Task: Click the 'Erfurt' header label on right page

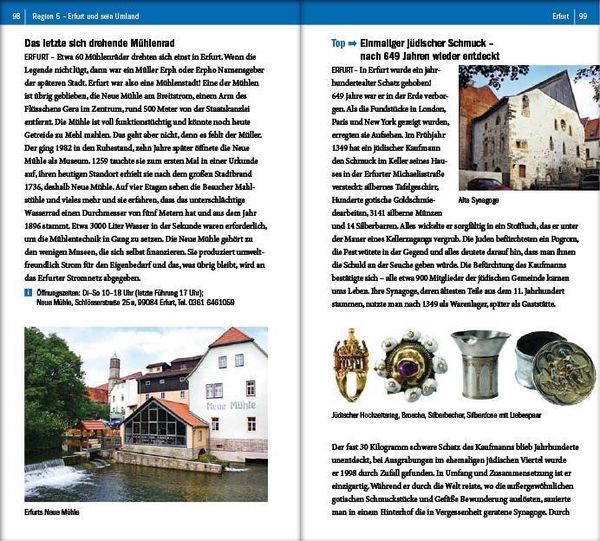Action: pyautogui.click(x=561, y=16)
